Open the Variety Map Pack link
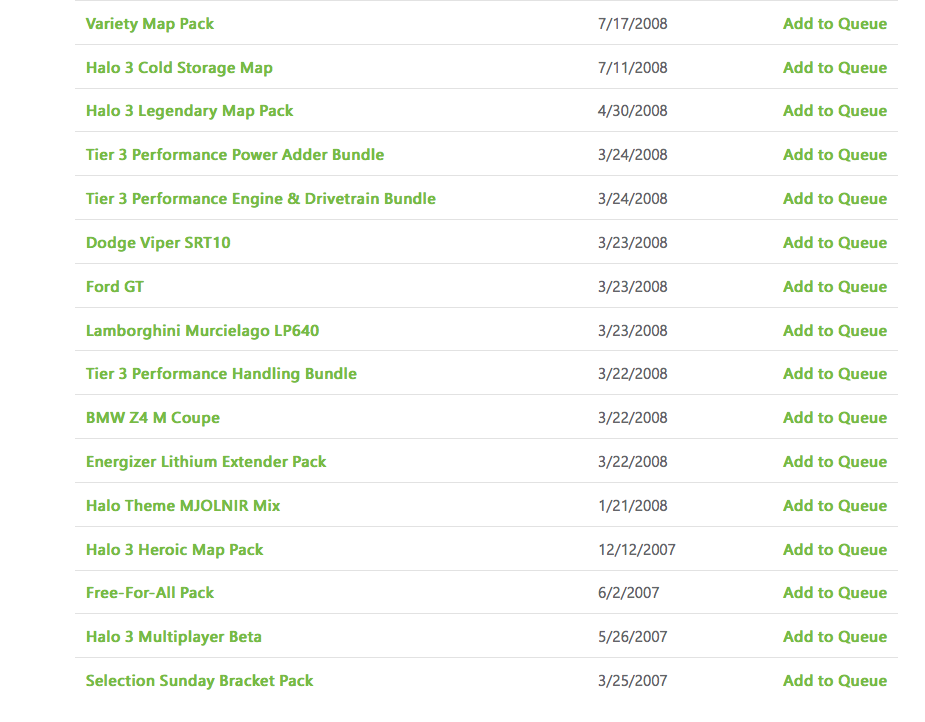This screenshot has width=925, height=722. coord(150,24)
